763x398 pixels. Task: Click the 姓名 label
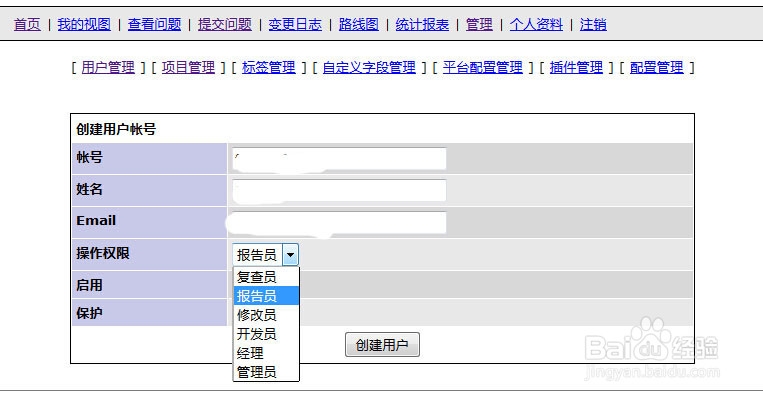point(89,189)
